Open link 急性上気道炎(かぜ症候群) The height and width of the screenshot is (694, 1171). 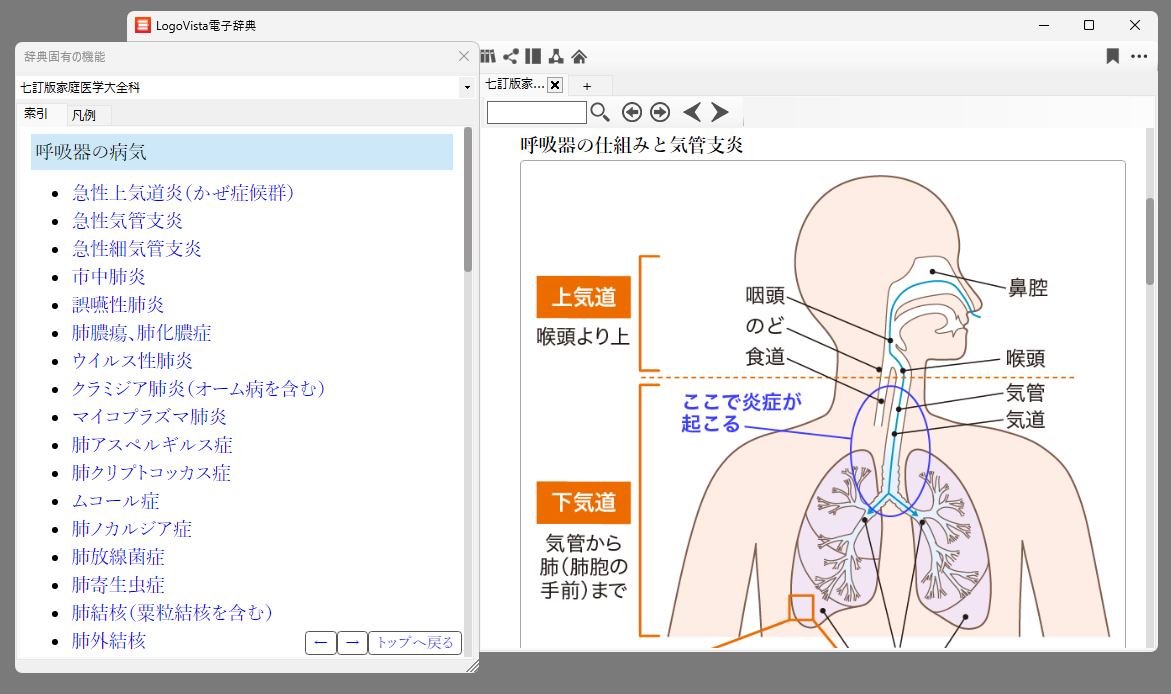click(x=183, y=193)
